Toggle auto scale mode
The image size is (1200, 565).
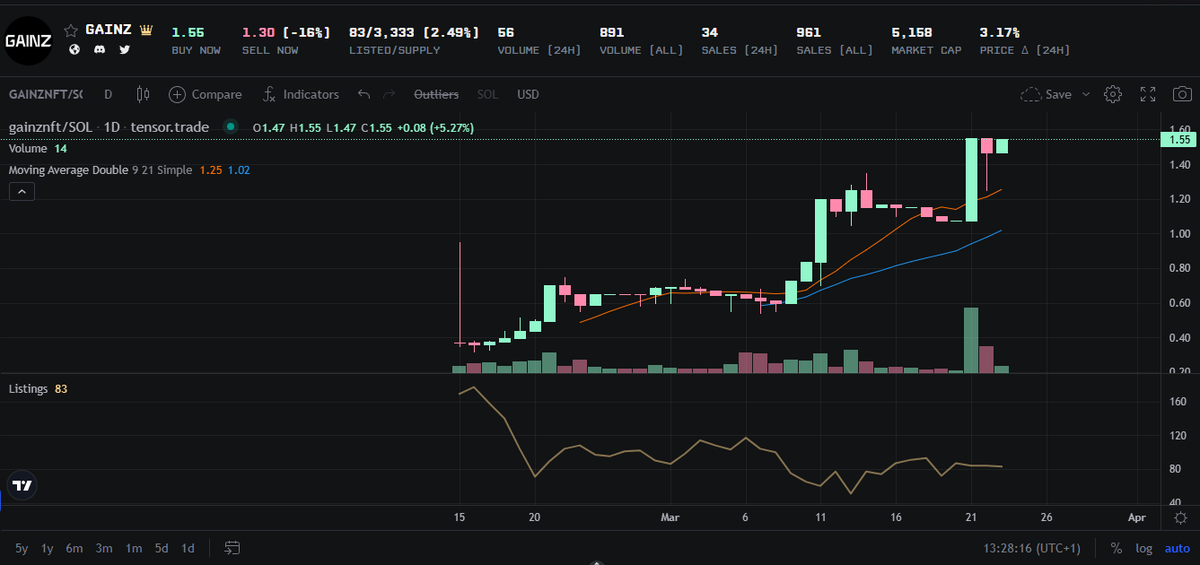coord(1177,548)
